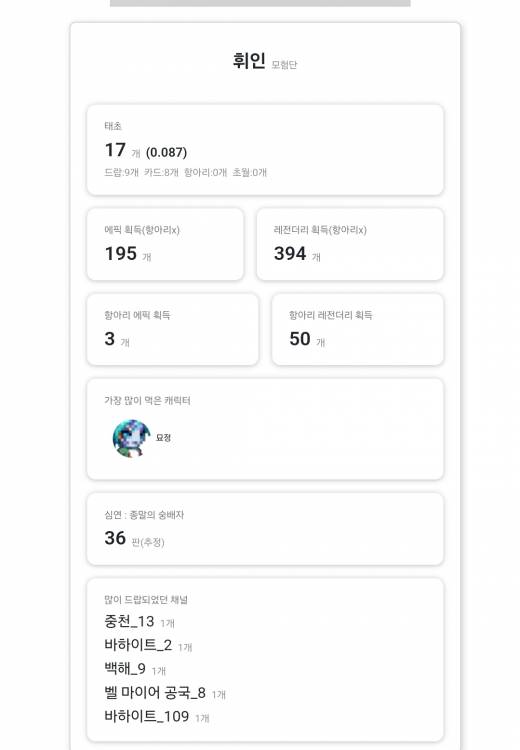
Task: Click the (0.087) ratio text
Action: 166,153
